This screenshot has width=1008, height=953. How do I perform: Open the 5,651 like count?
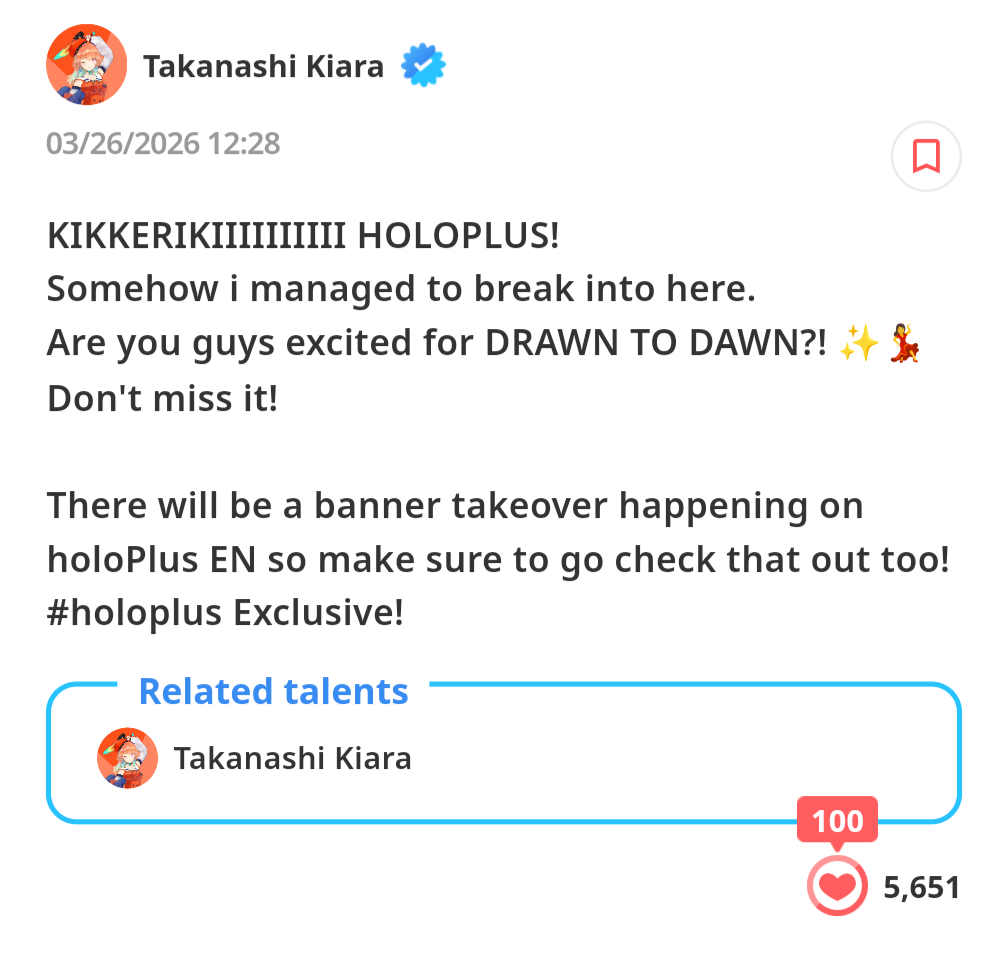pos(921,887)
